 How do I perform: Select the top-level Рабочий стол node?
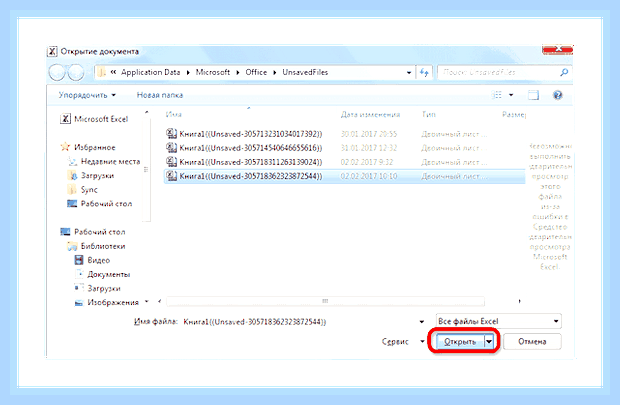coord(93,232)
